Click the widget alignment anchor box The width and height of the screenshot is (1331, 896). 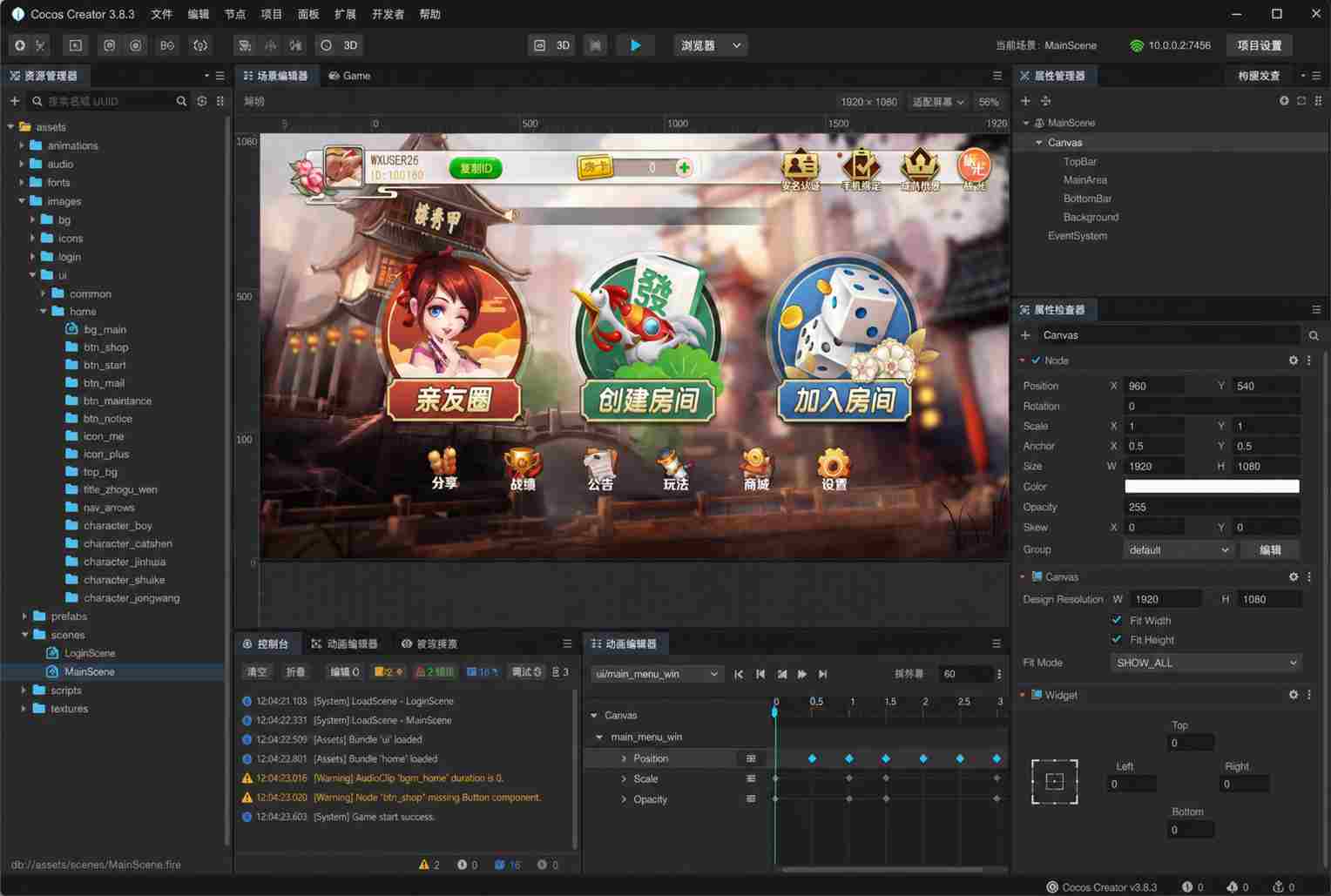pyautogui.click(x=1054, y=781)
